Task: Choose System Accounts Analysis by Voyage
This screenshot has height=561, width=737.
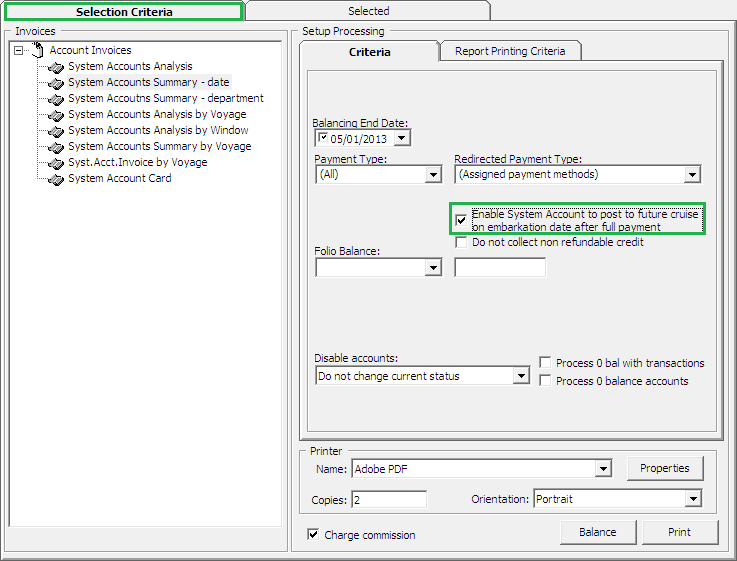Action: [157, 114]
